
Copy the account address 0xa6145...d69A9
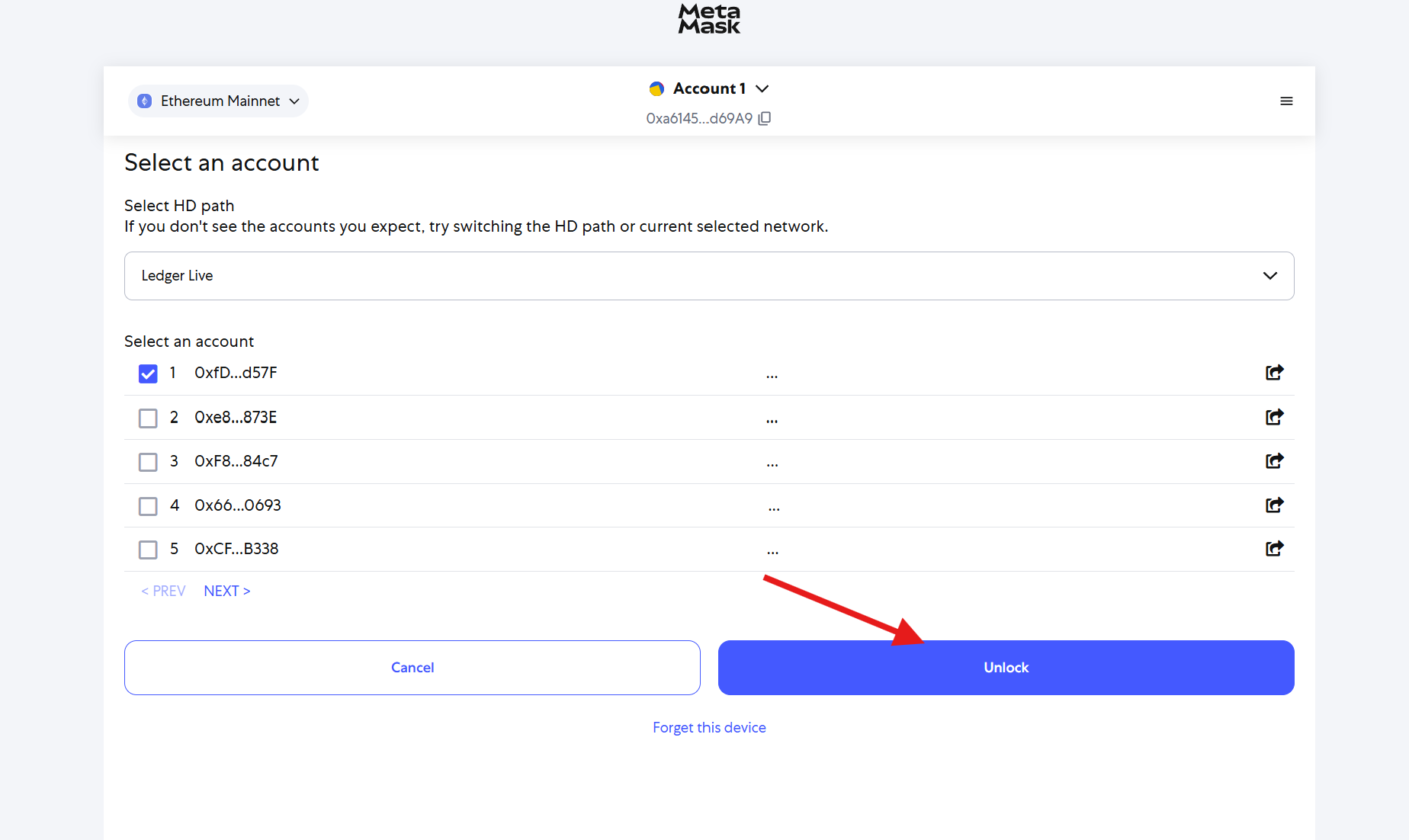765,118
